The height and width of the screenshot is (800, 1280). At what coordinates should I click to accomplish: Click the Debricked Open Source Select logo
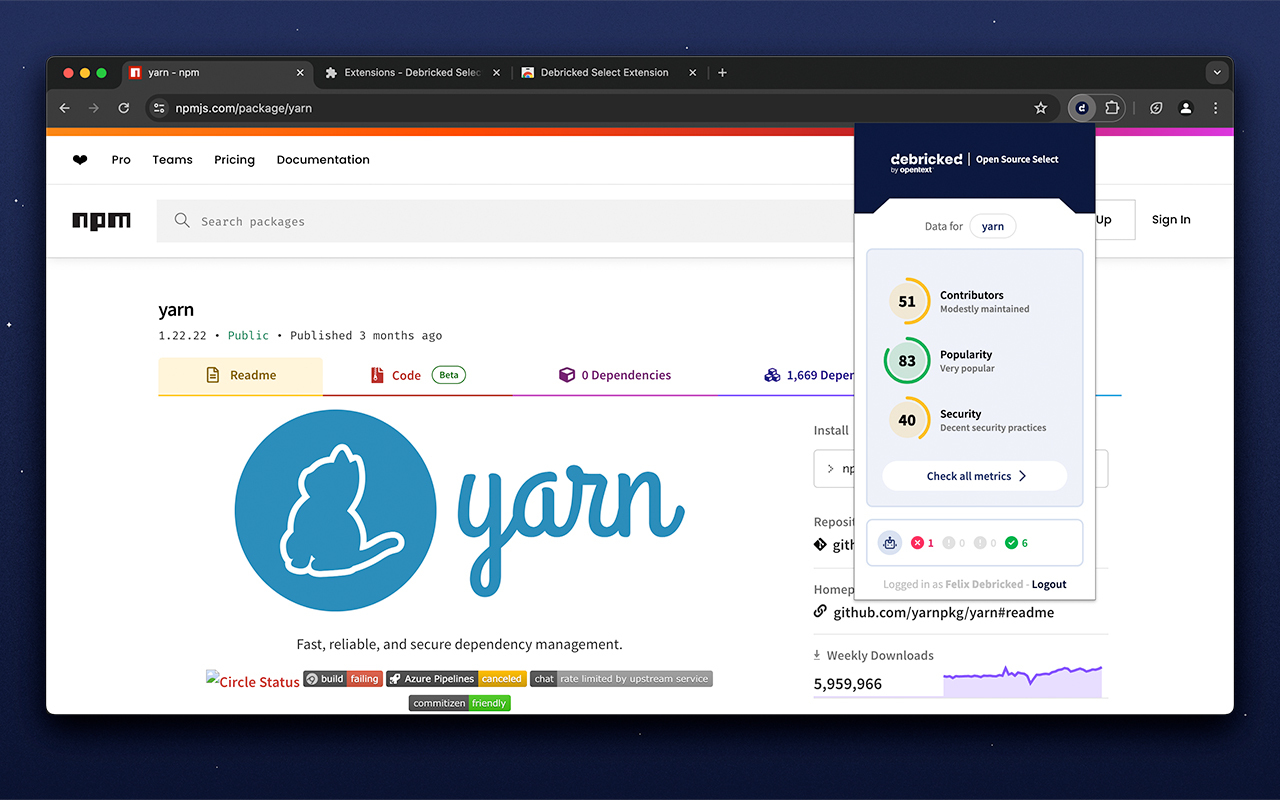tap(974, 161)
